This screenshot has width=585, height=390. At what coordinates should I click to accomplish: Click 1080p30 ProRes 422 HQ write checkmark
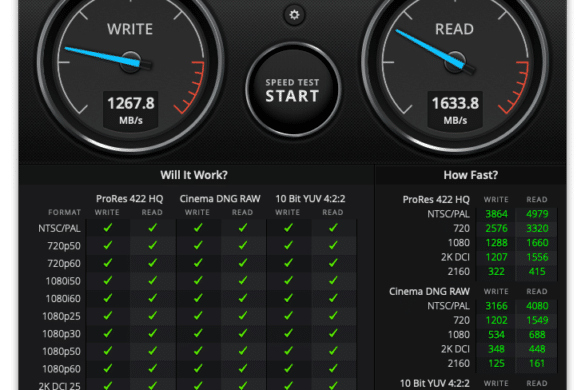(108, 333)
